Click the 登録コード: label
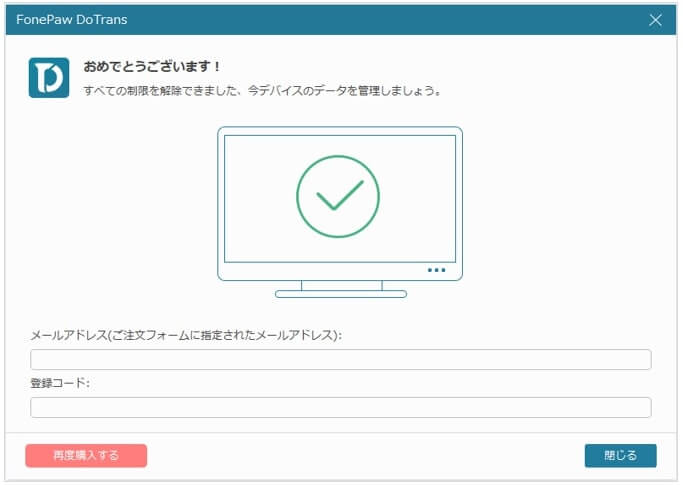This screenshot has height=485, width=683. 60,383
